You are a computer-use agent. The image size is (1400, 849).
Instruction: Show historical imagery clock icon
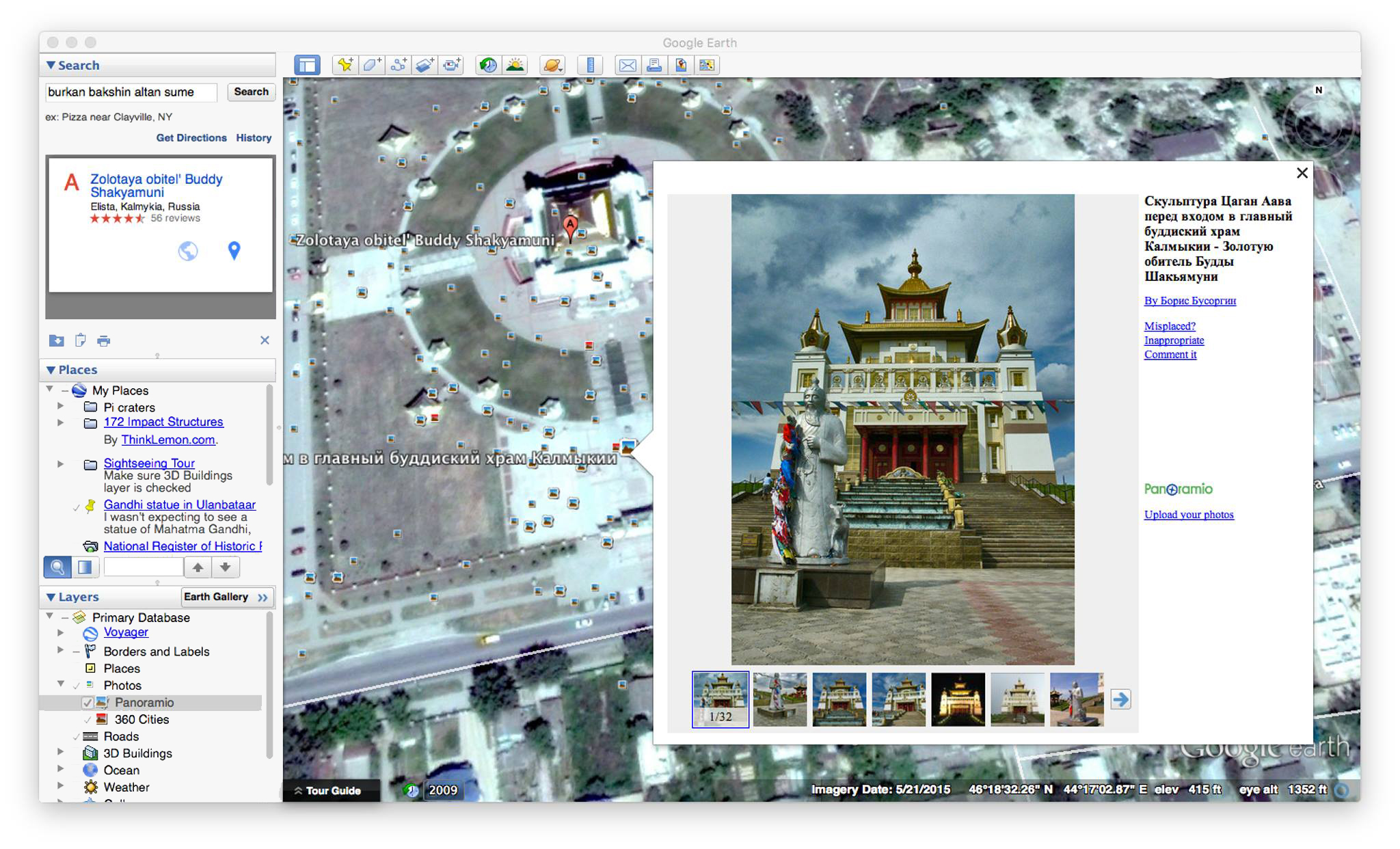[487, 65]
